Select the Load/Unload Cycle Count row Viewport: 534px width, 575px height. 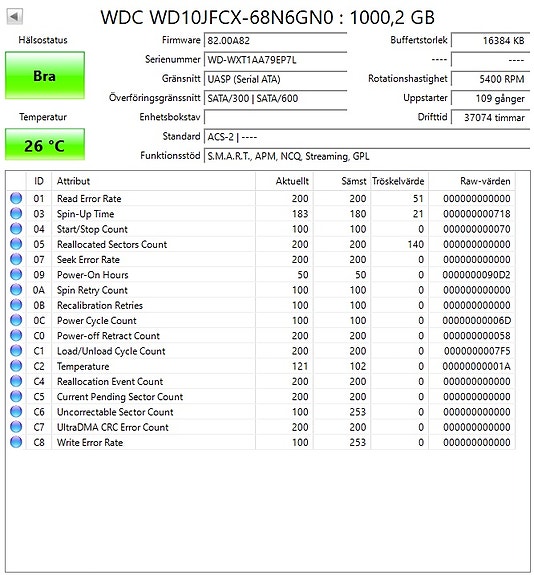[261, 351]
